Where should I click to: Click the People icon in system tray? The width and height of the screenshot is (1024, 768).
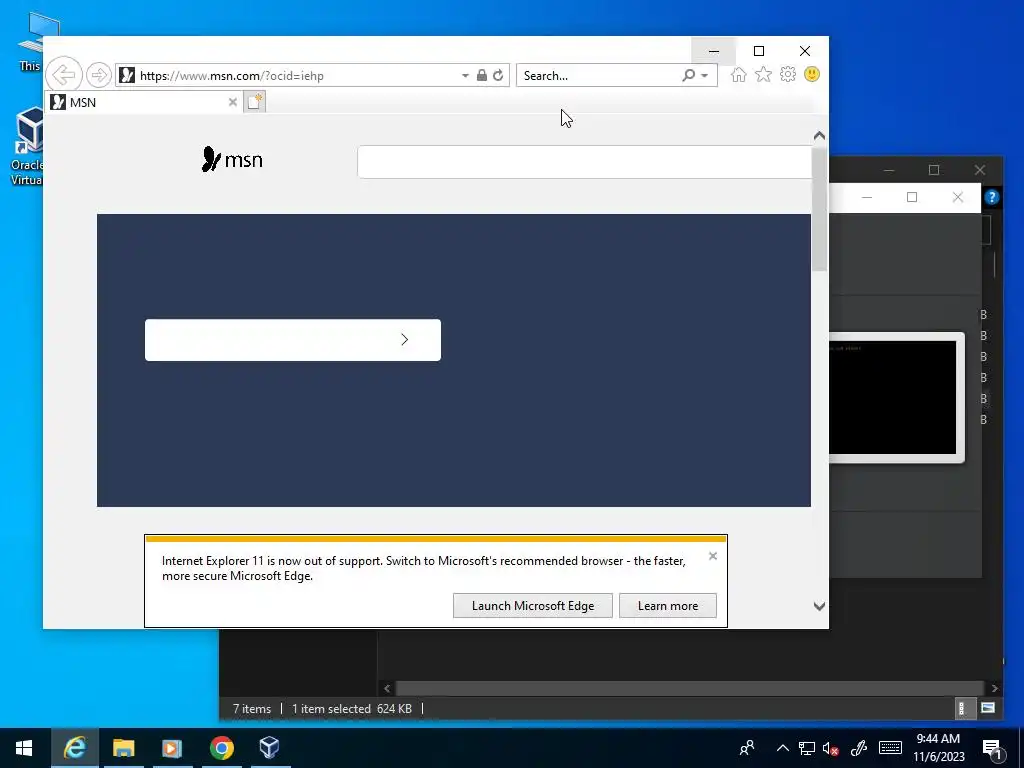point(747,748)
